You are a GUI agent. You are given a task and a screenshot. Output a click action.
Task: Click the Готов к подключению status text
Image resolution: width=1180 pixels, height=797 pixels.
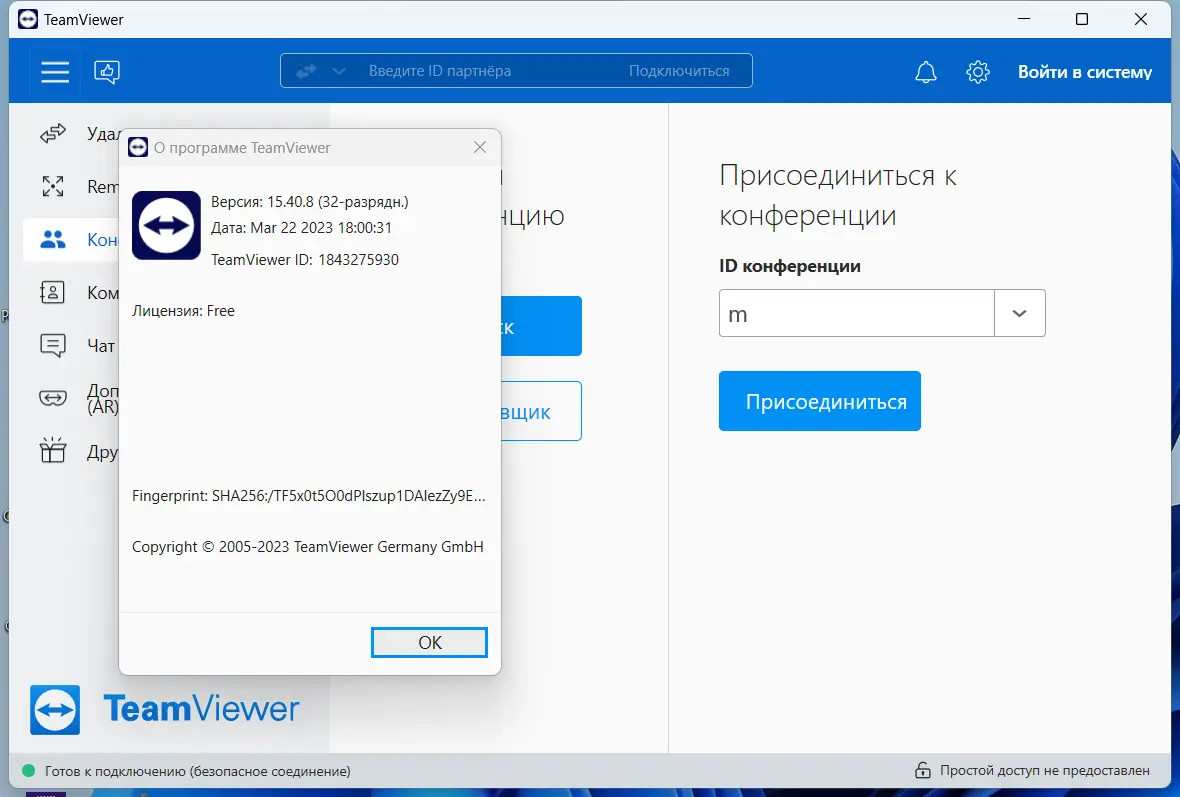[197, 771]
